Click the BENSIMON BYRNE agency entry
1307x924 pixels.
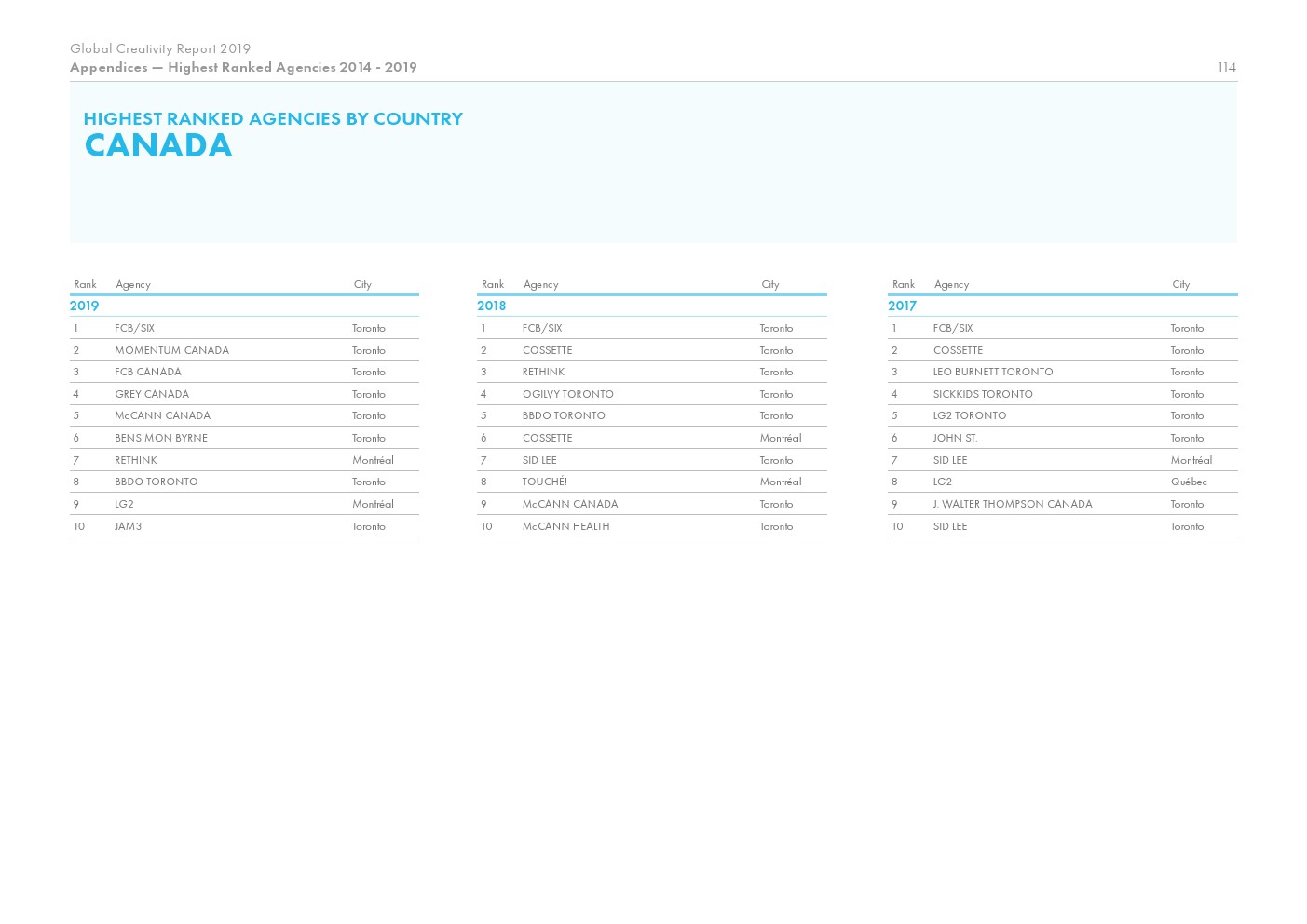(x=160, y=438)
